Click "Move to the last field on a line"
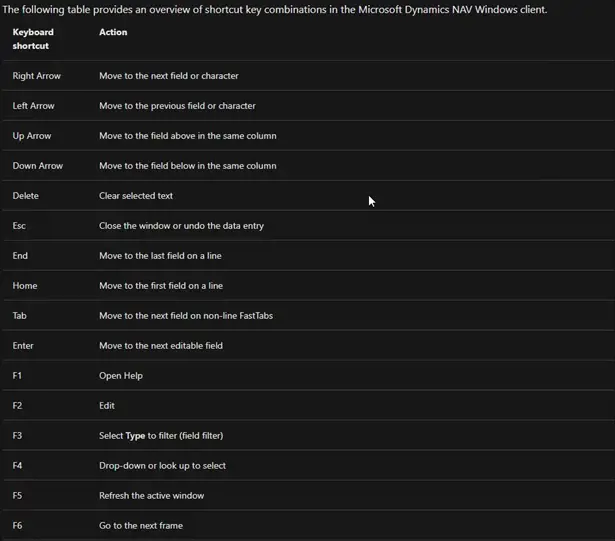The image size is (615, 541). pyautogui.click(x=160, y=256)
